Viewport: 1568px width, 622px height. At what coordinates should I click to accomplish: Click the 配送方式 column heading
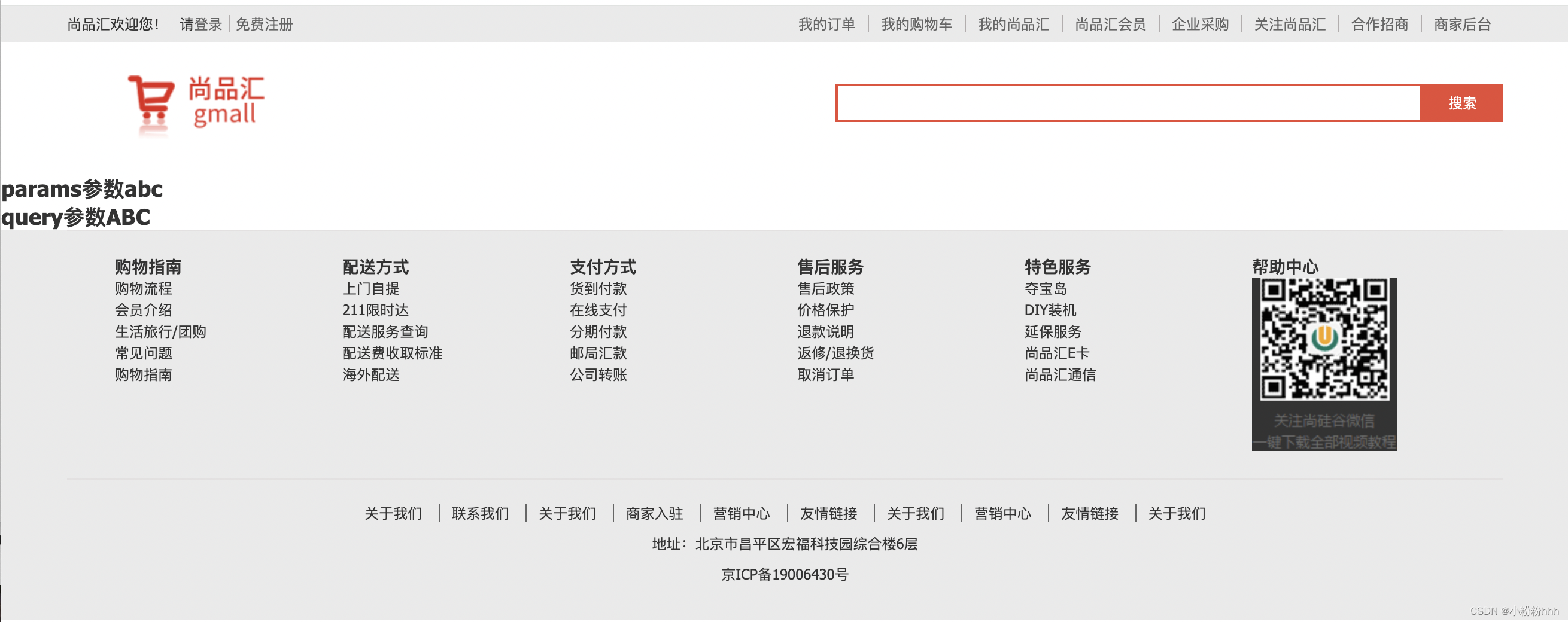coord(376,266)
